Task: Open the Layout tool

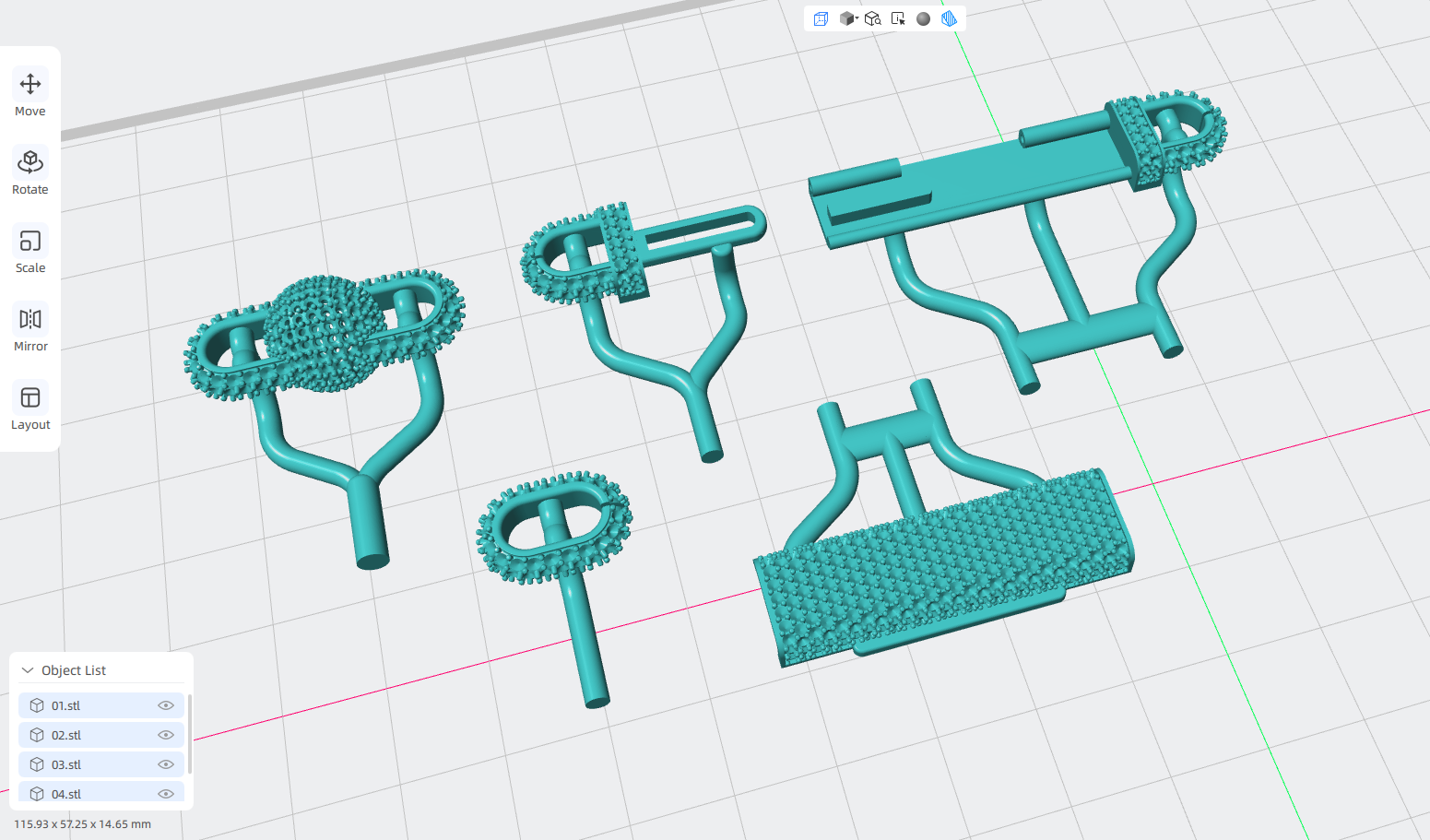Action: (x=30, y=407)
